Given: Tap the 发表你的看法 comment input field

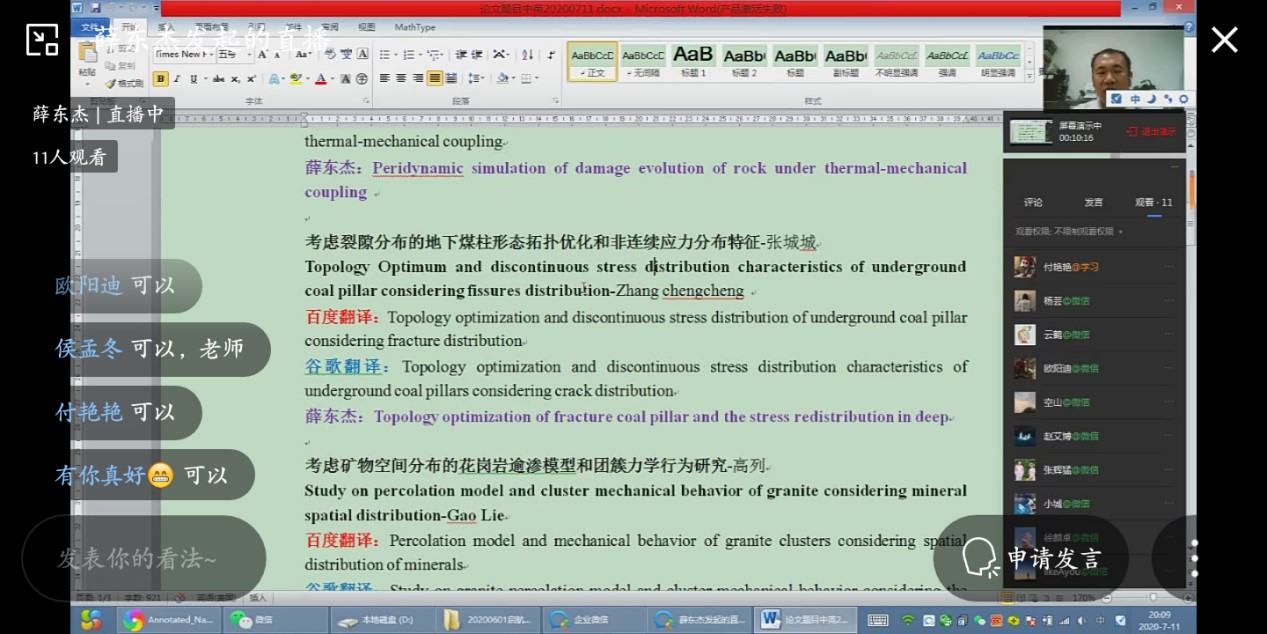Looking at the screenshot, I should click(144, 557).
